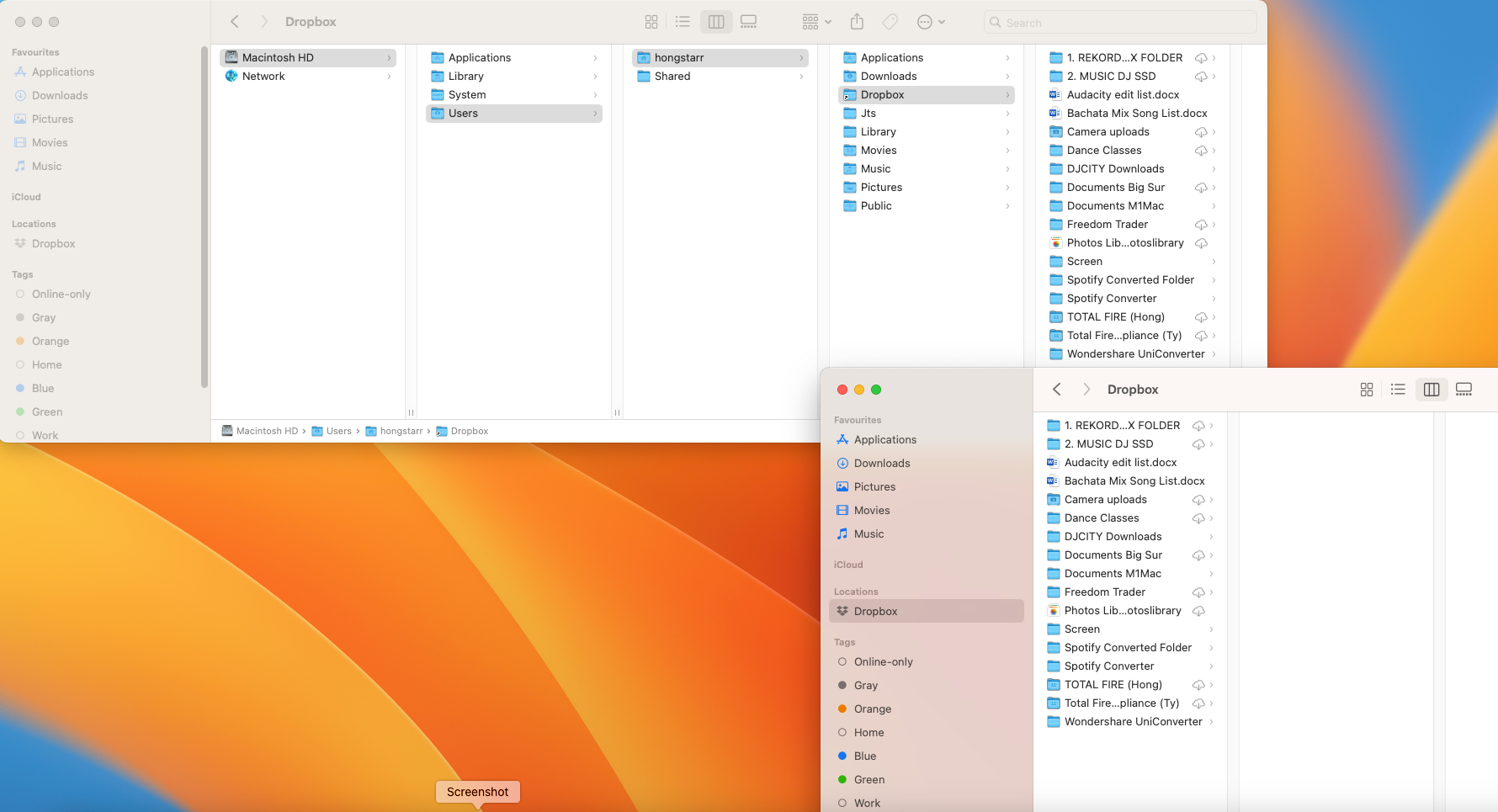Click the Edit Tags icon in back window
Screen dimensions: 1498x812
click(x=890, y=22)
